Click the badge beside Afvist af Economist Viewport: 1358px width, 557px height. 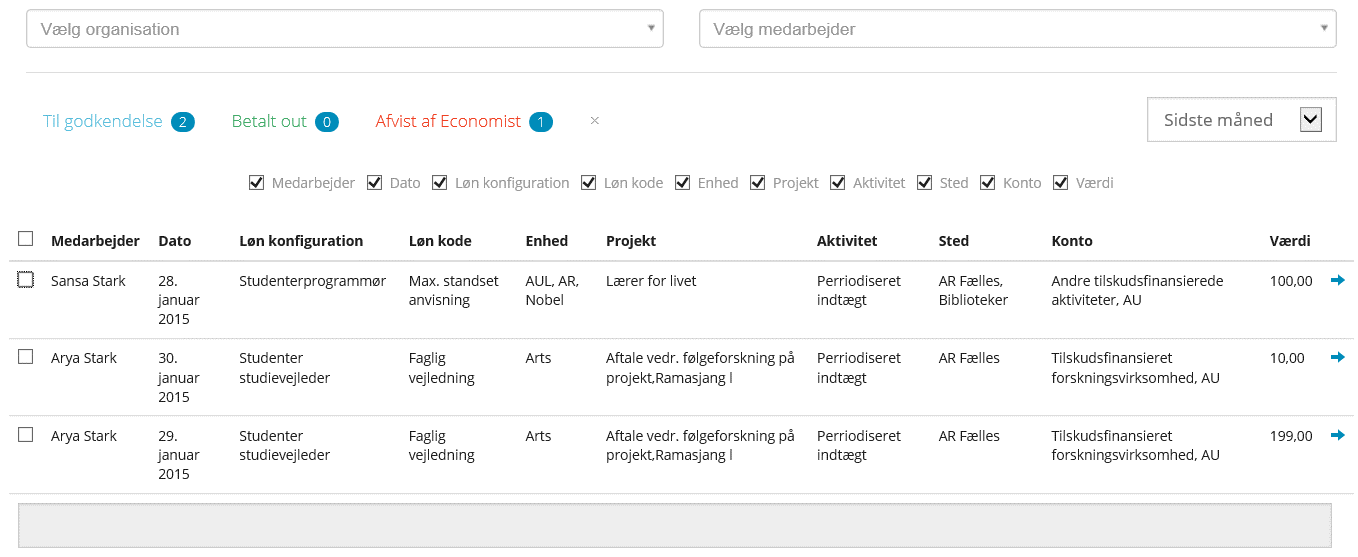541,122
